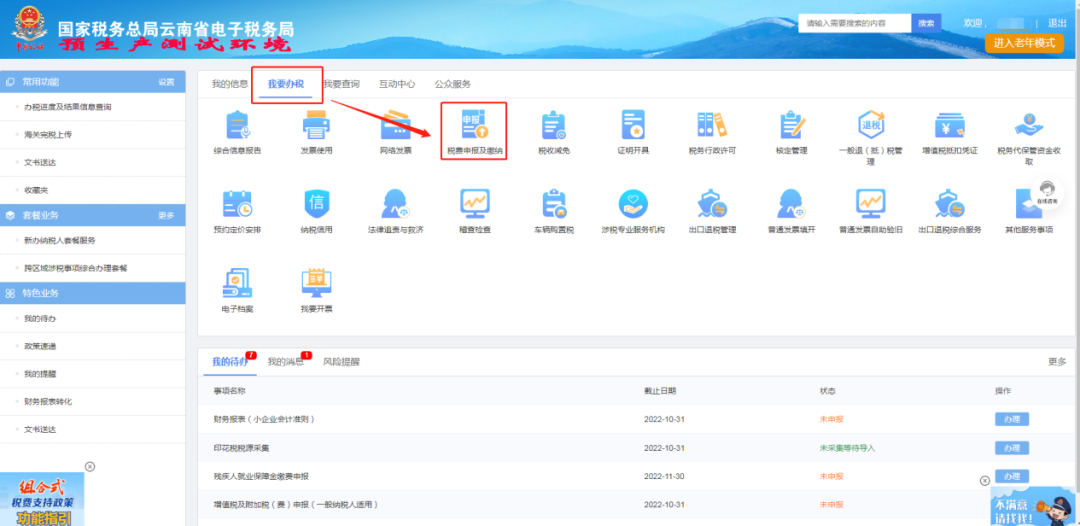Viewport: 1080px width, 526px height.
Task: Click 办理 for 残疾人就业保障金缴费申报
Action: coord(1012,476)
